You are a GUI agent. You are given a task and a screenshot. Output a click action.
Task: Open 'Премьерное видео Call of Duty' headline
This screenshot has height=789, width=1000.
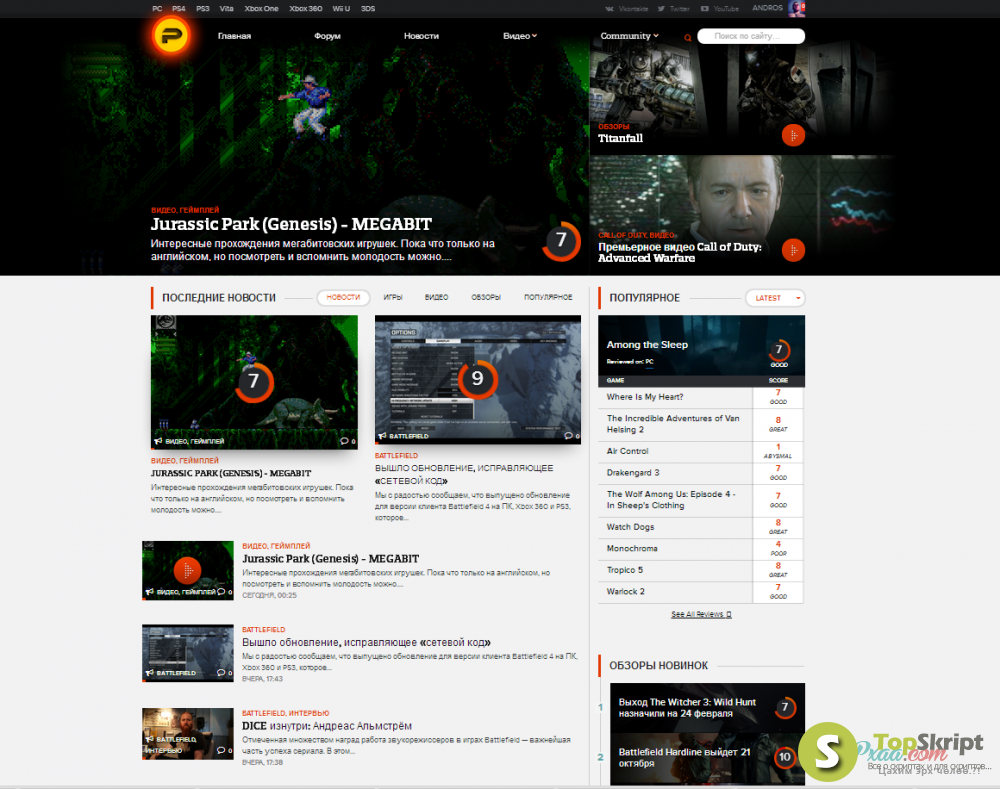(680, 253)
